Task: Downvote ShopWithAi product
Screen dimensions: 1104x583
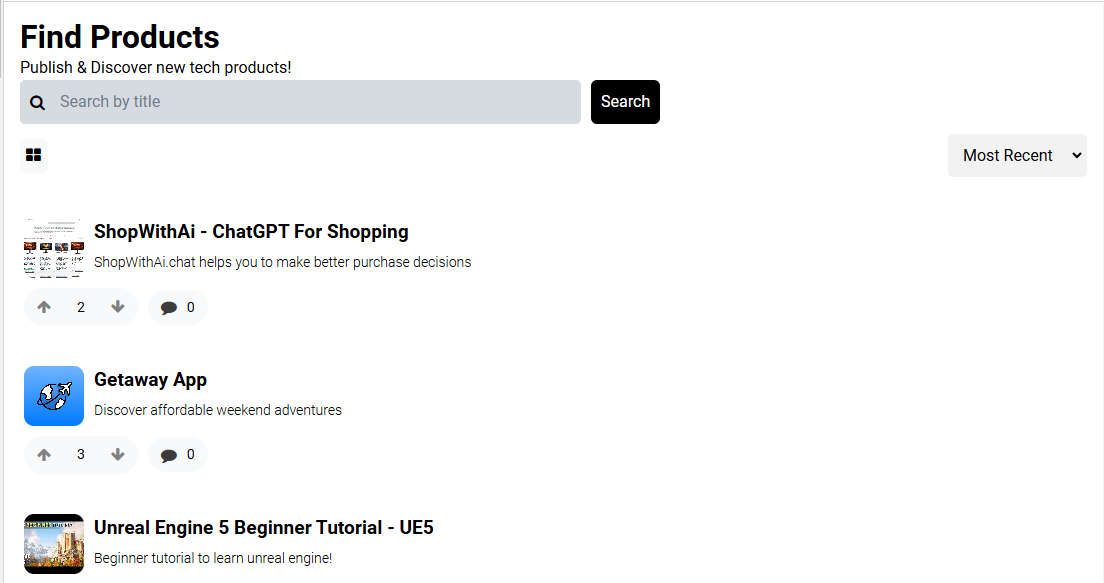Action: 118,307
